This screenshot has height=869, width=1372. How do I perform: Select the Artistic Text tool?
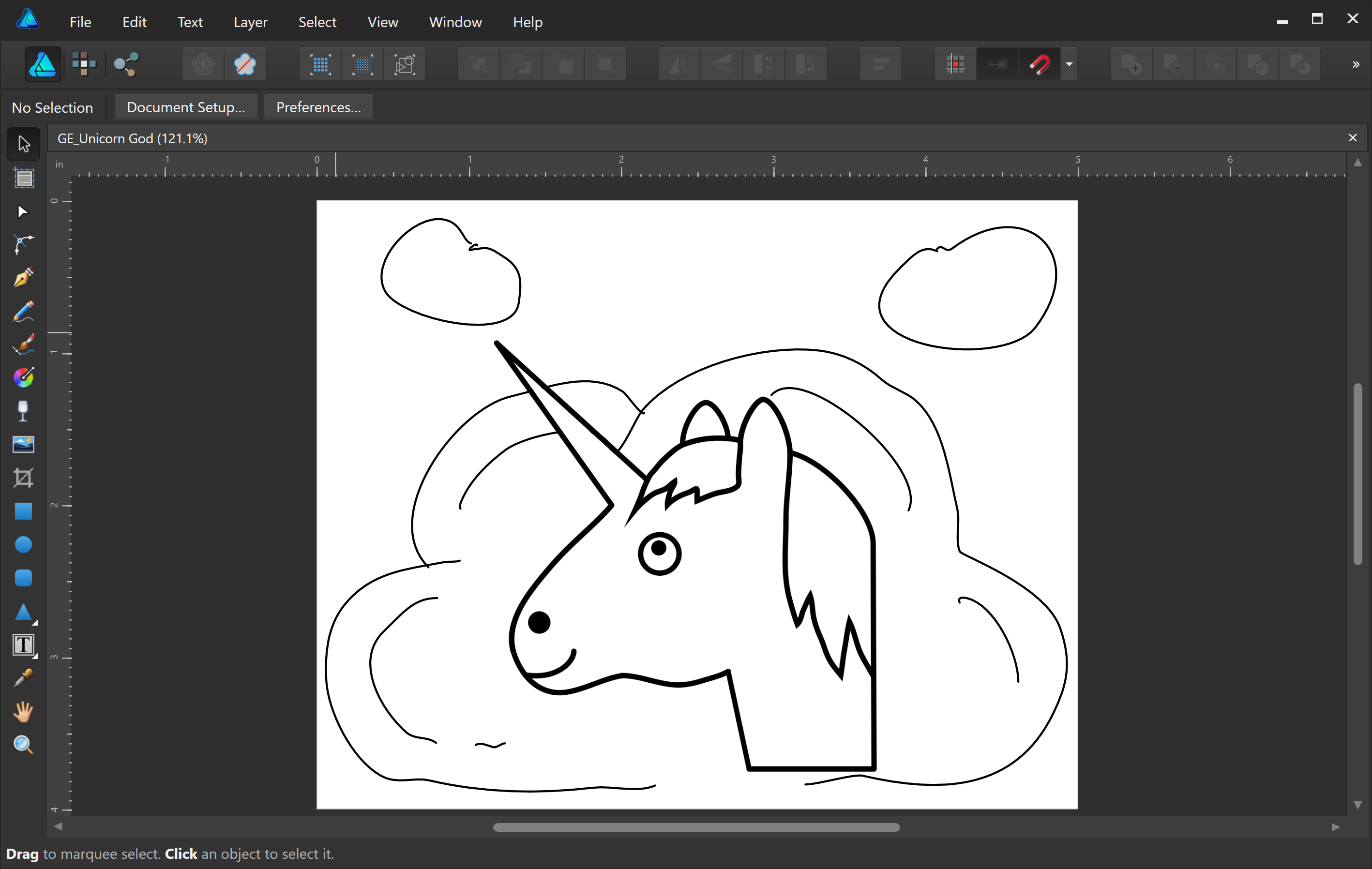(24, 644)
